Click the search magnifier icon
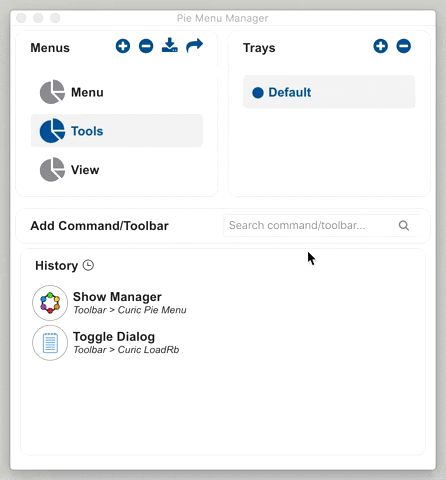 (404, 226)
